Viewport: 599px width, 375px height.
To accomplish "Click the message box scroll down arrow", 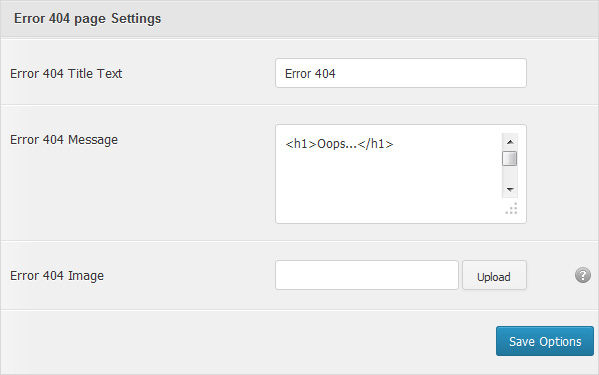I will (510, 189).
